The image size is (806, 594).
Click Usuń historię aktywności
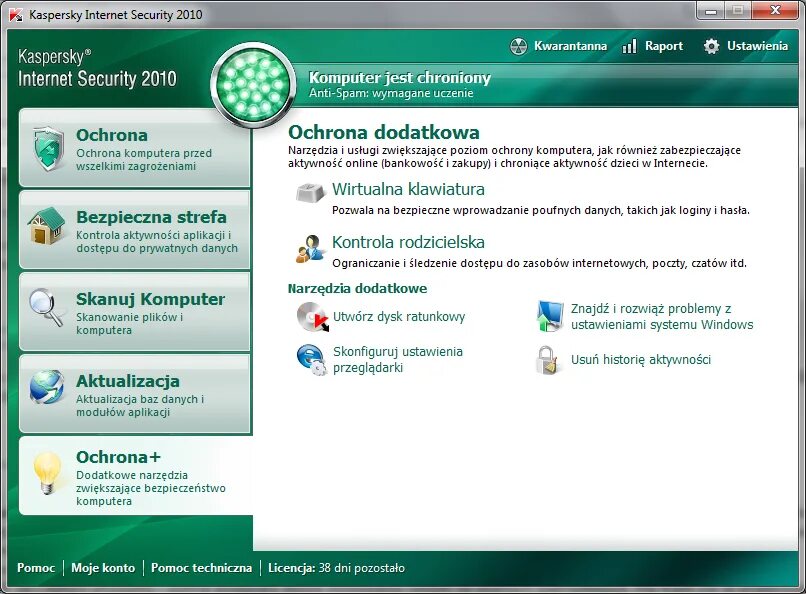point(640,360)
